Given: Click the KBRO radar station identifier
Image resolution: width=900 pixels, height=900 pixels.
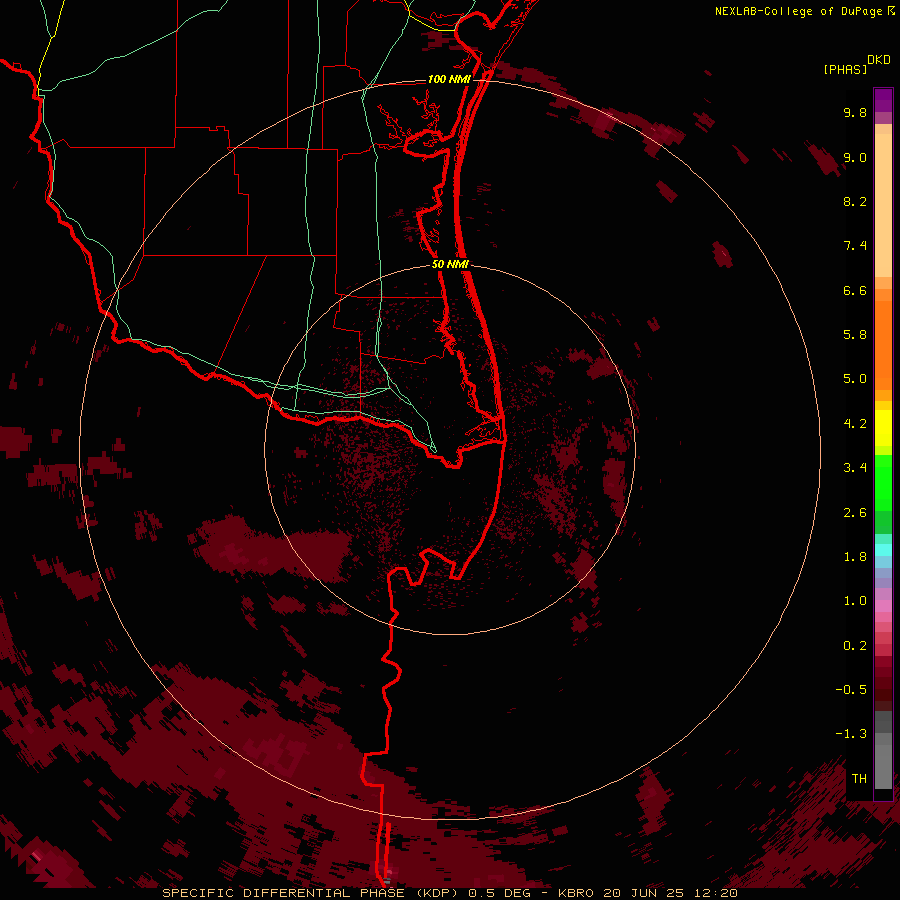Looking at the screenshot, I should [576, 893].
